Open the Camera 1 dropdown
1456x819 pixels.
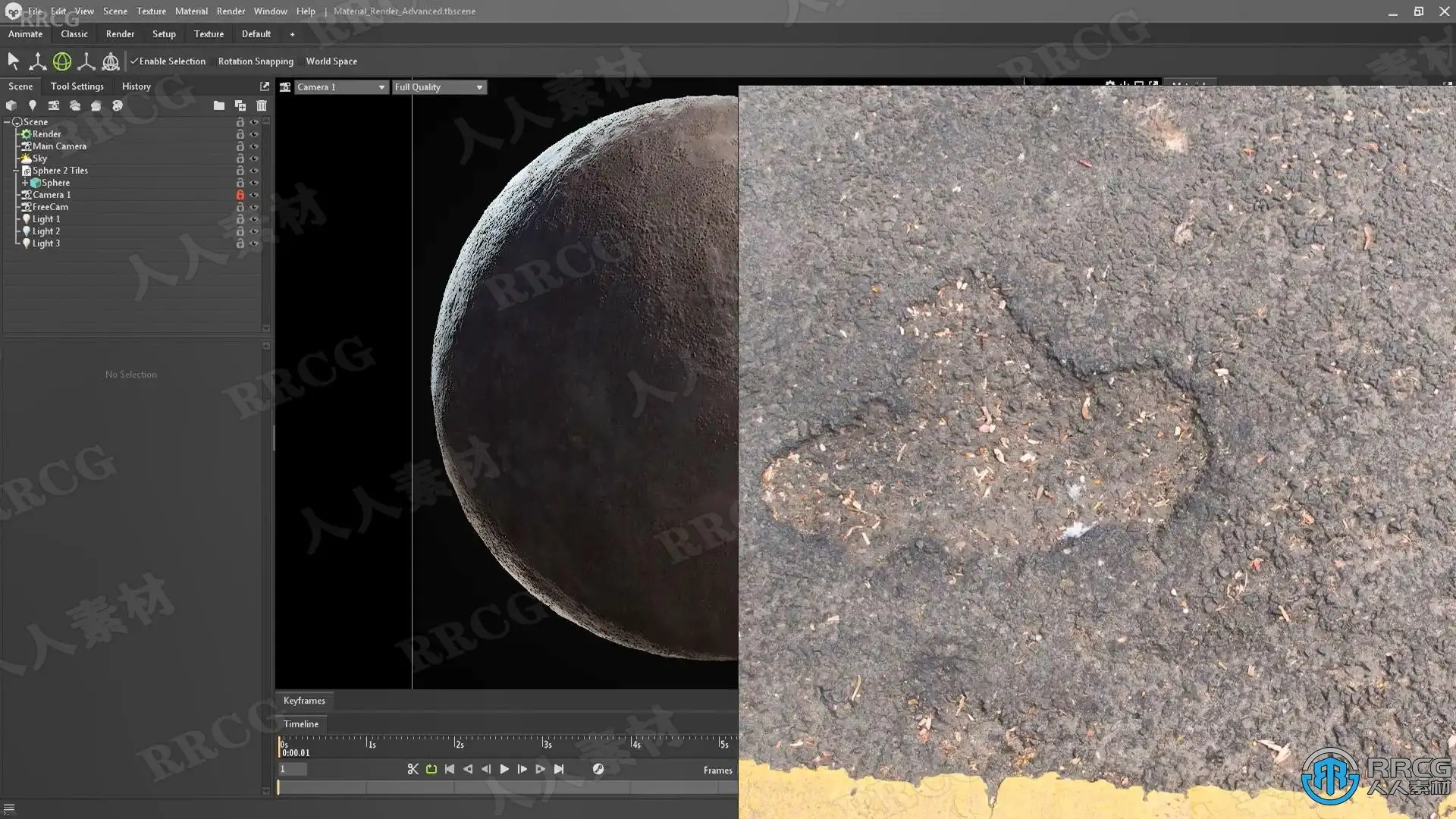(x=340, y=87)
